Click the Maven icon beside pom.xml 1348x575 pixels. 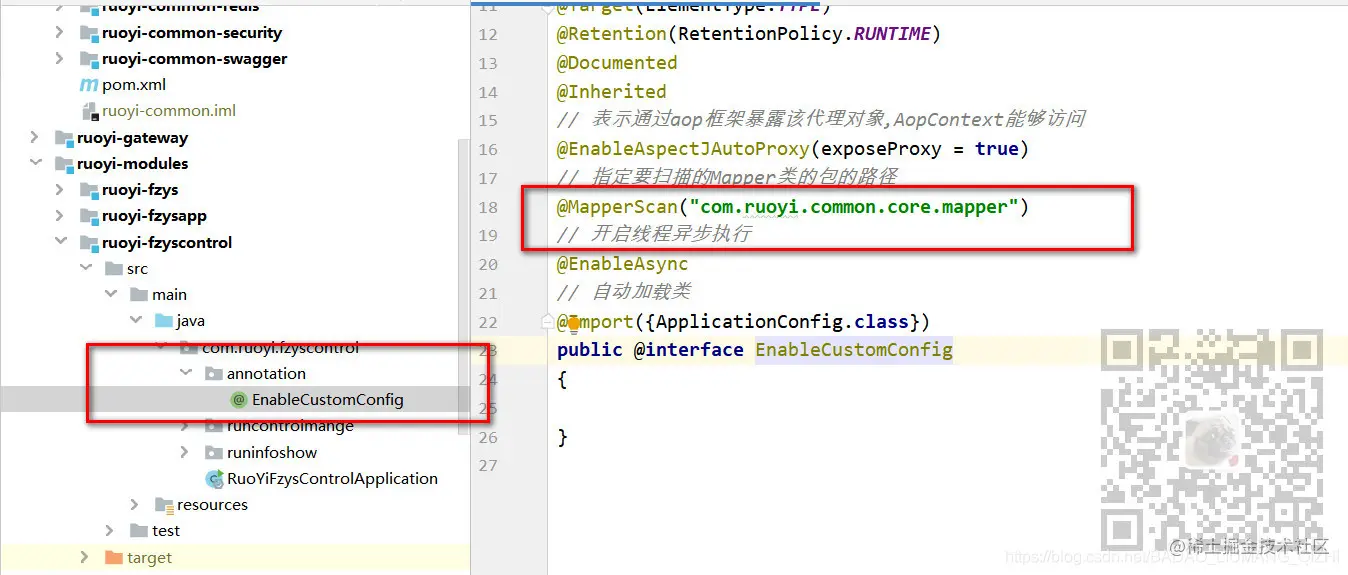[x=89, y=85]
